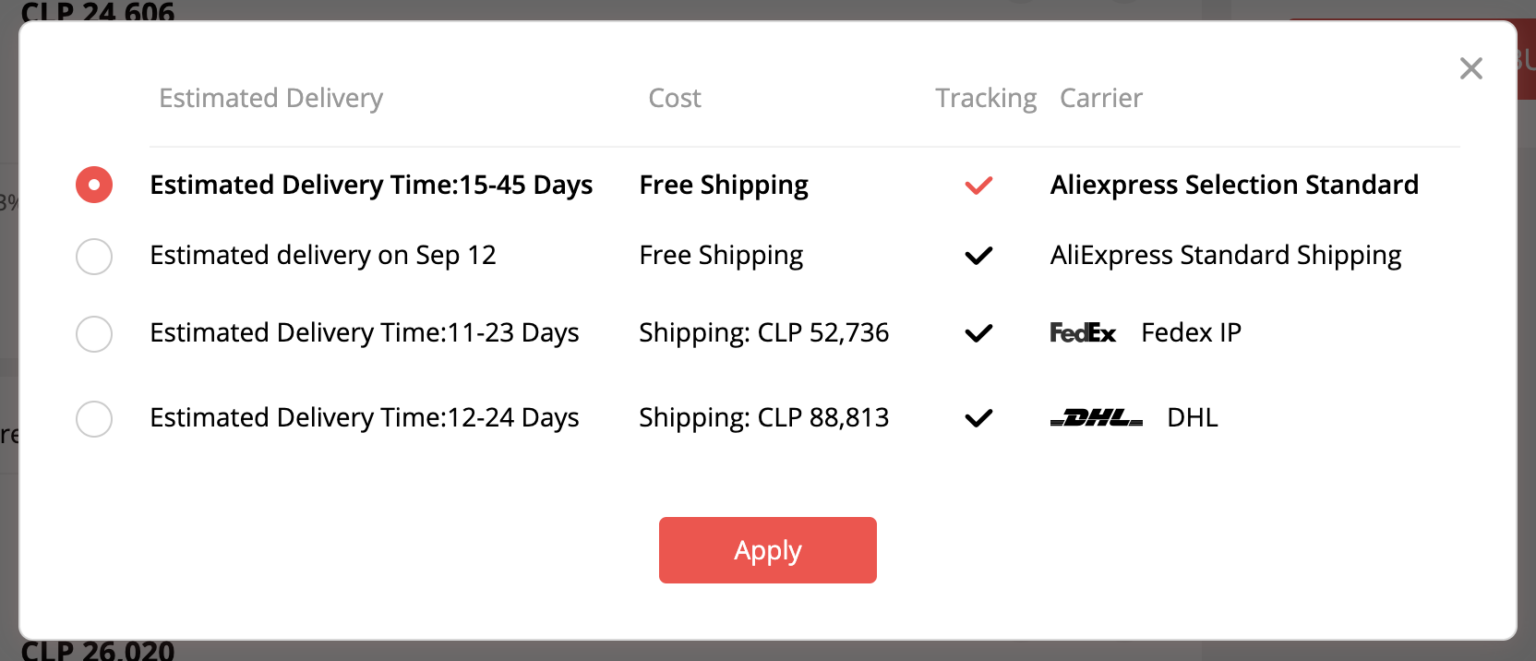
Task: Click the red tracking checkmark for Aliexpress Selection Standard
Action: coord(978,185)
